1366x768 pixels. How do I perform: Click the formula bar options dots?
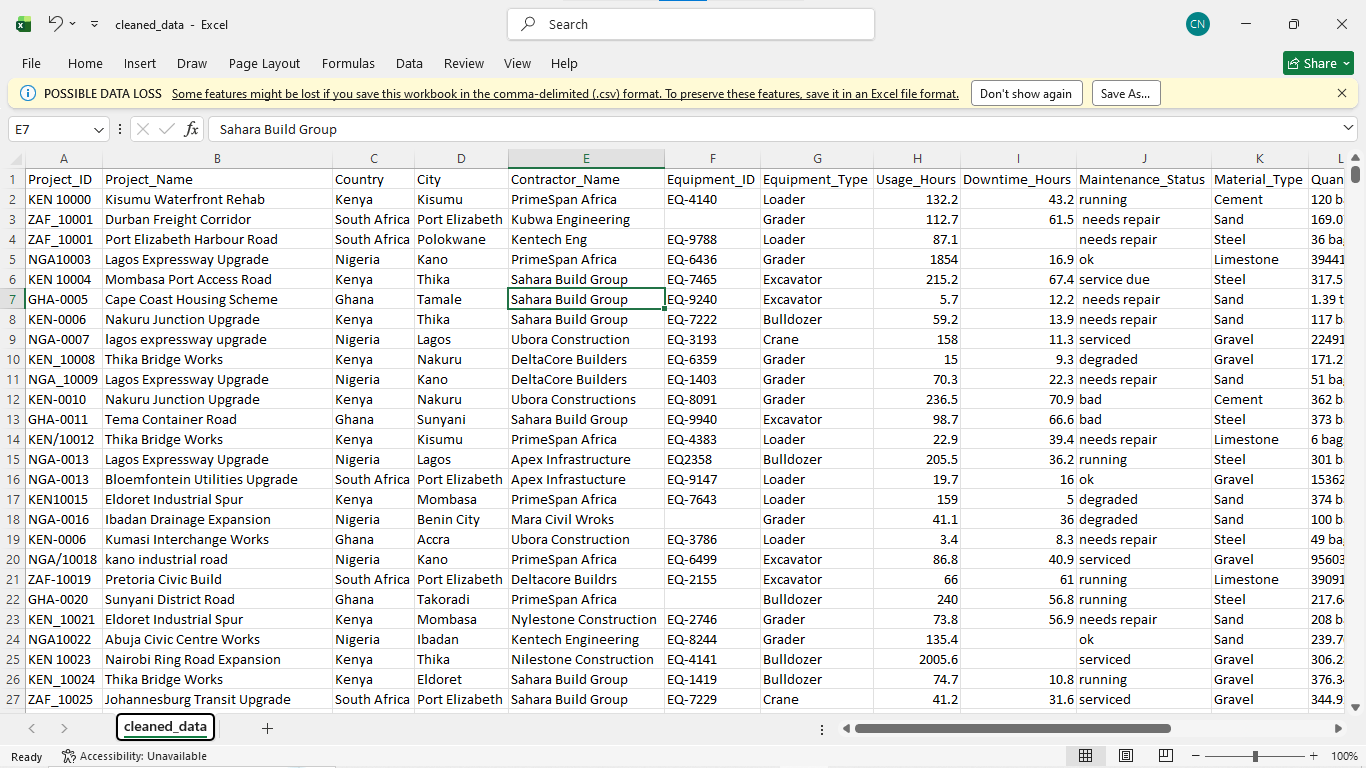tap(120, 129)
